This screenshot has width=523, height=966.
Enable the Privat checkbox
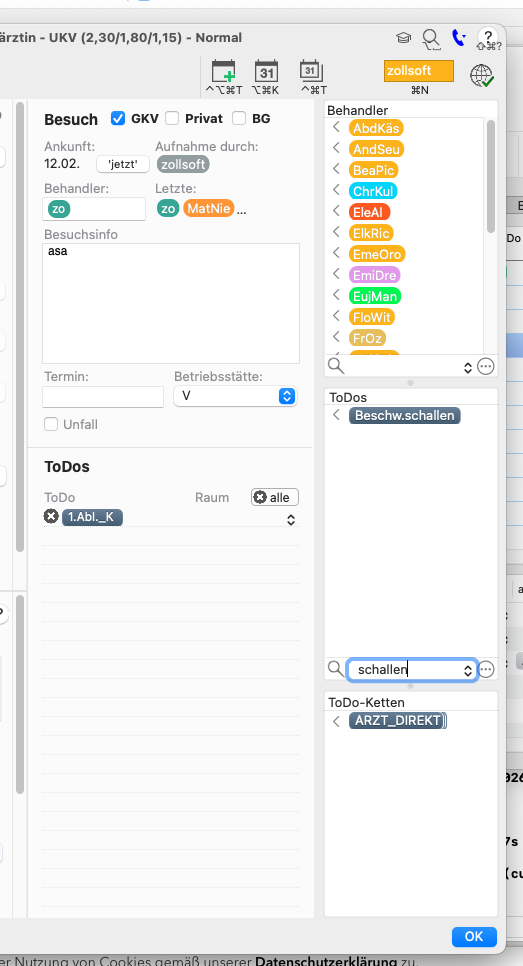(x=172, y=118)
